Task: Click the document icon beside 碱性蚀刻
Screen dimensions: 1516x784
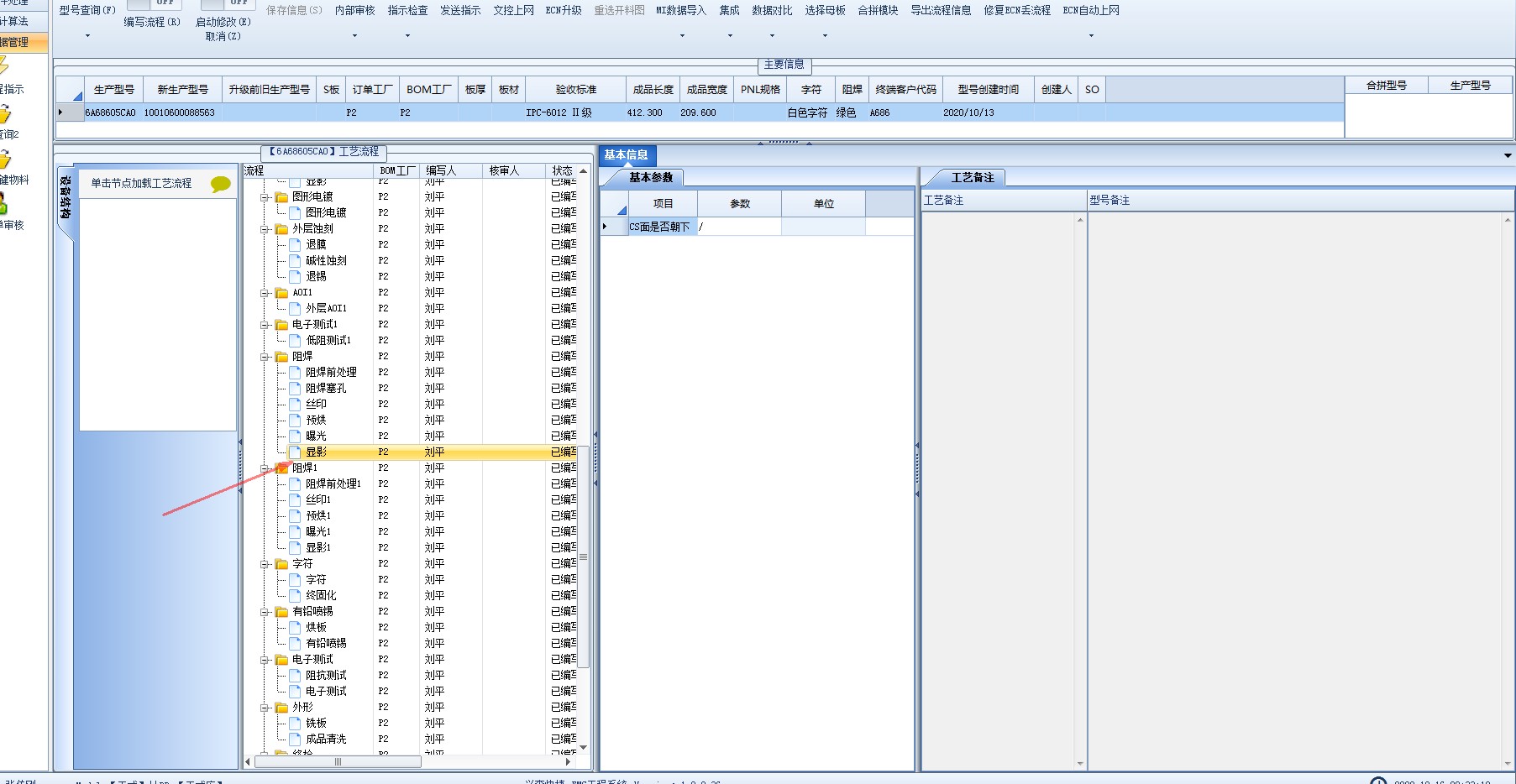Action: pyautogui.click(x=295, y=260)
